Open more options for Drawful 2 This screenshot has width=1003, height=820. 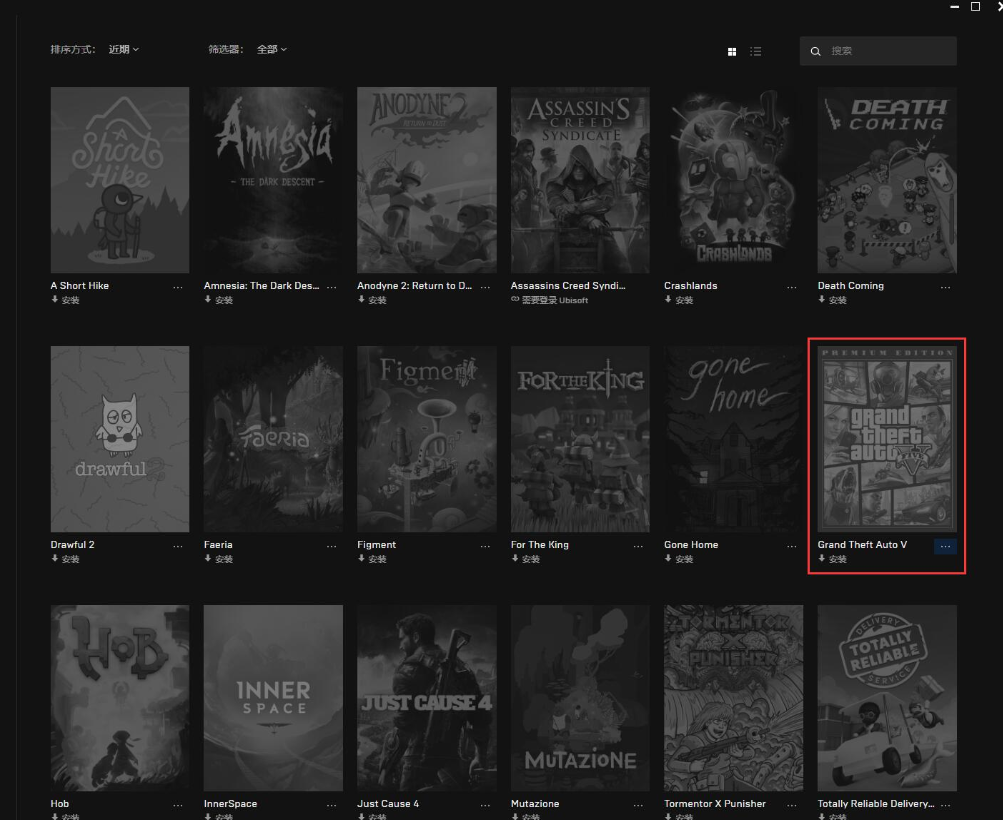click(178, 546)
